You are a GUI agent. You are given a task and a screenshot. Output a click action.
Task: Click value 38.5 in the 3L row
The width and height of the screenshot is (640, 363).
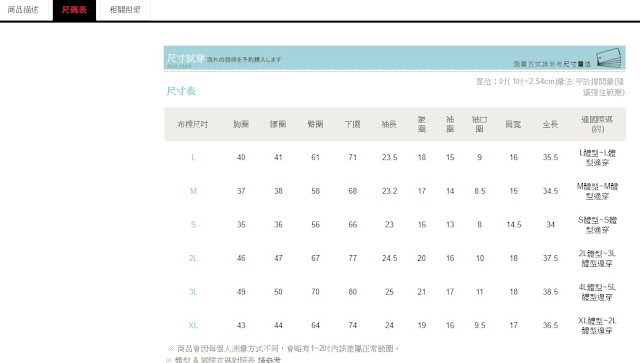coord(550,292)
